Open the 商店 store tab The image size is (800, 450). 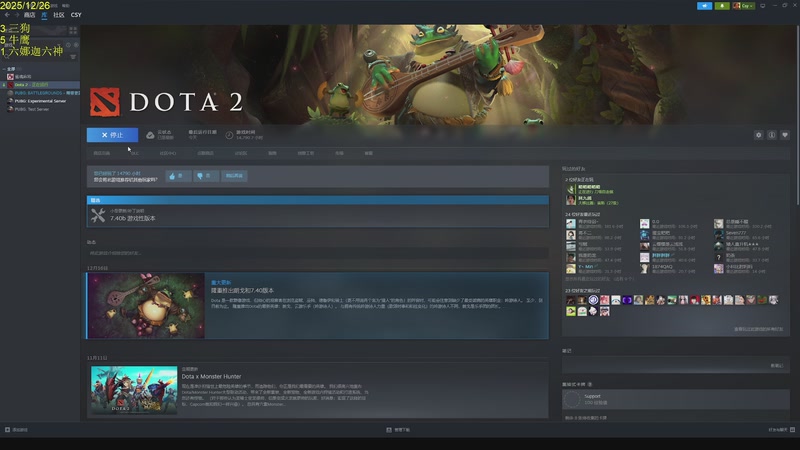29,15
